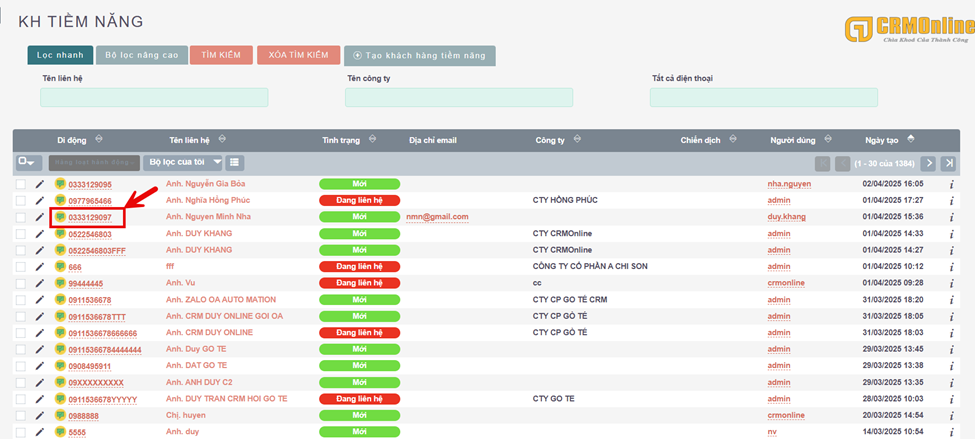Screen dimensions: 975x439
Task: Check the box on the 666 row
Action: pyautogui.click(x=21, y=266)
